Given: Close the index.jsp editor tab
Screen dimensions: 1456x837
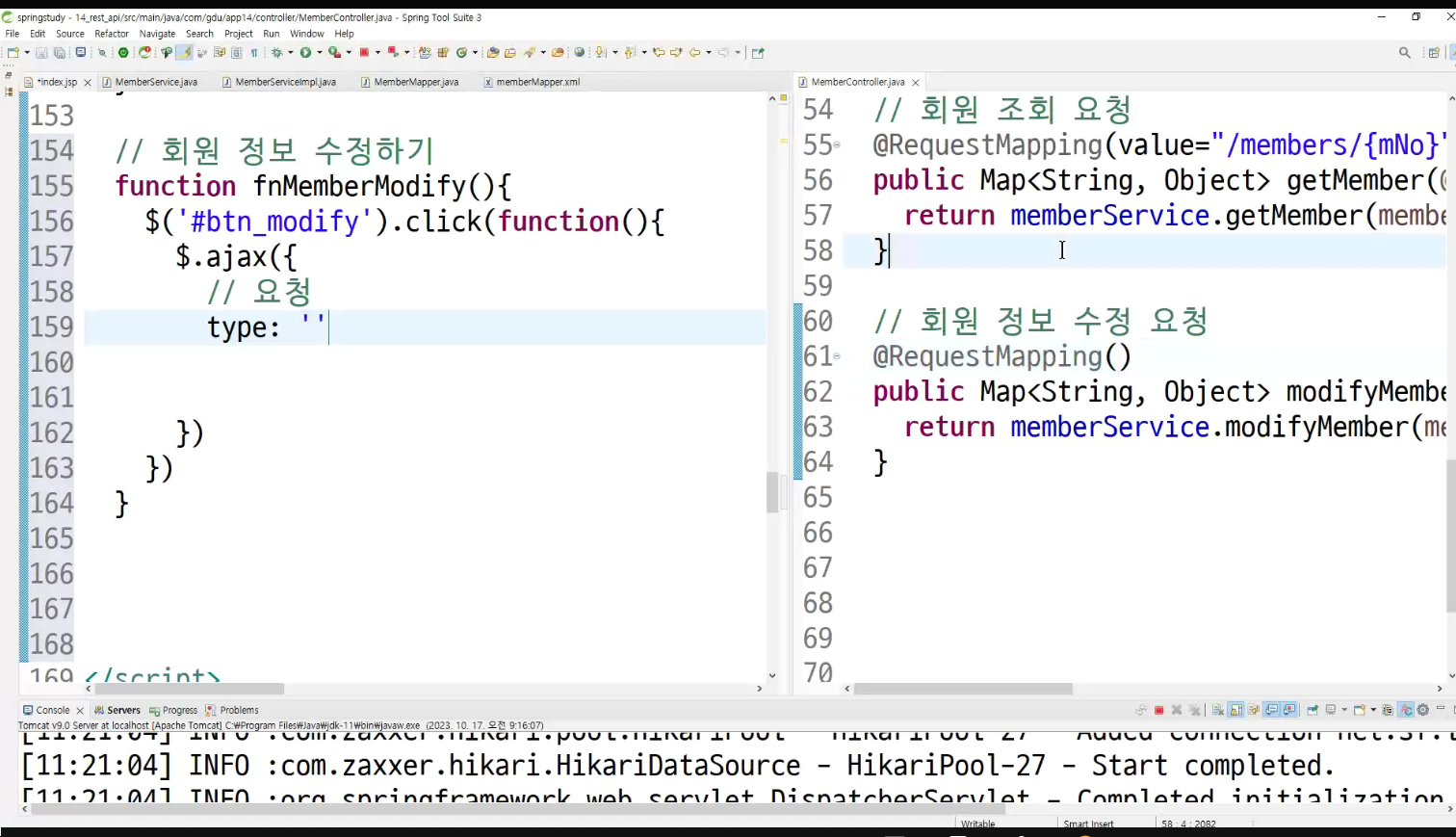Looking at the screenshot, I should 88,83.
